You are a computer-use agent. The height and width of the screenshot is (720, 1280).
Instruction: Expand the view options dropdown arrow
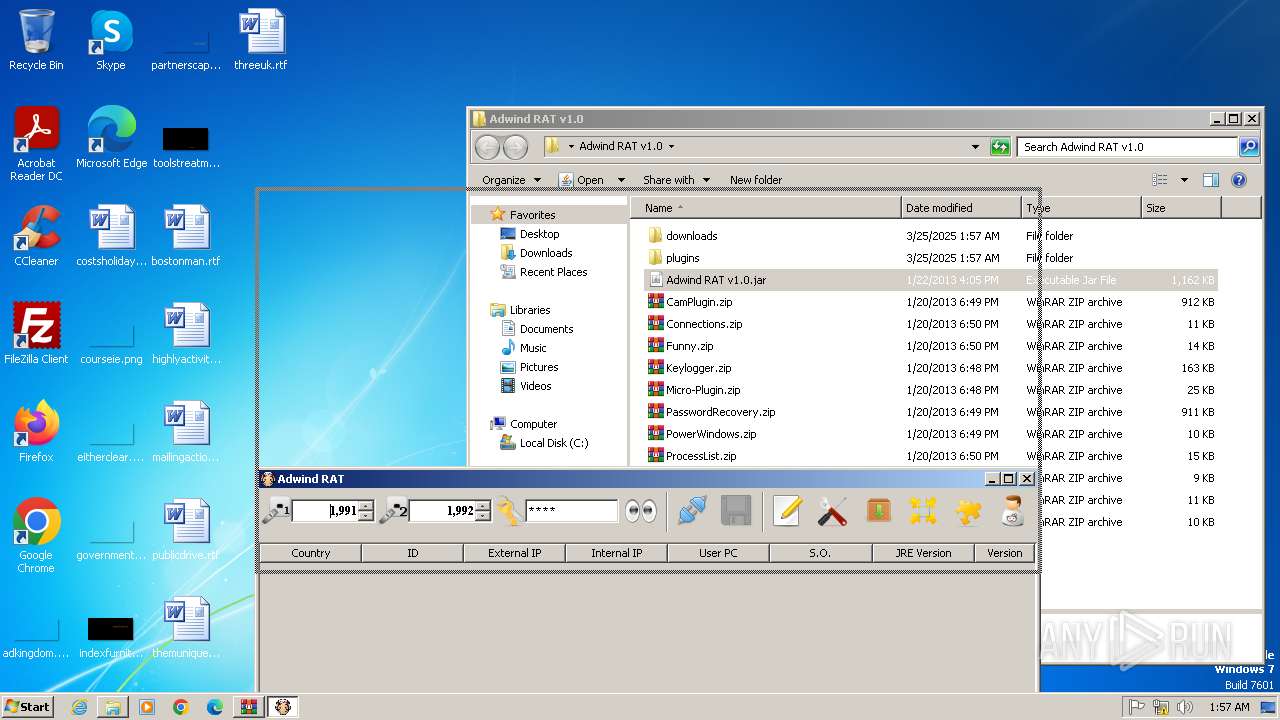[x=1184, y=180]
